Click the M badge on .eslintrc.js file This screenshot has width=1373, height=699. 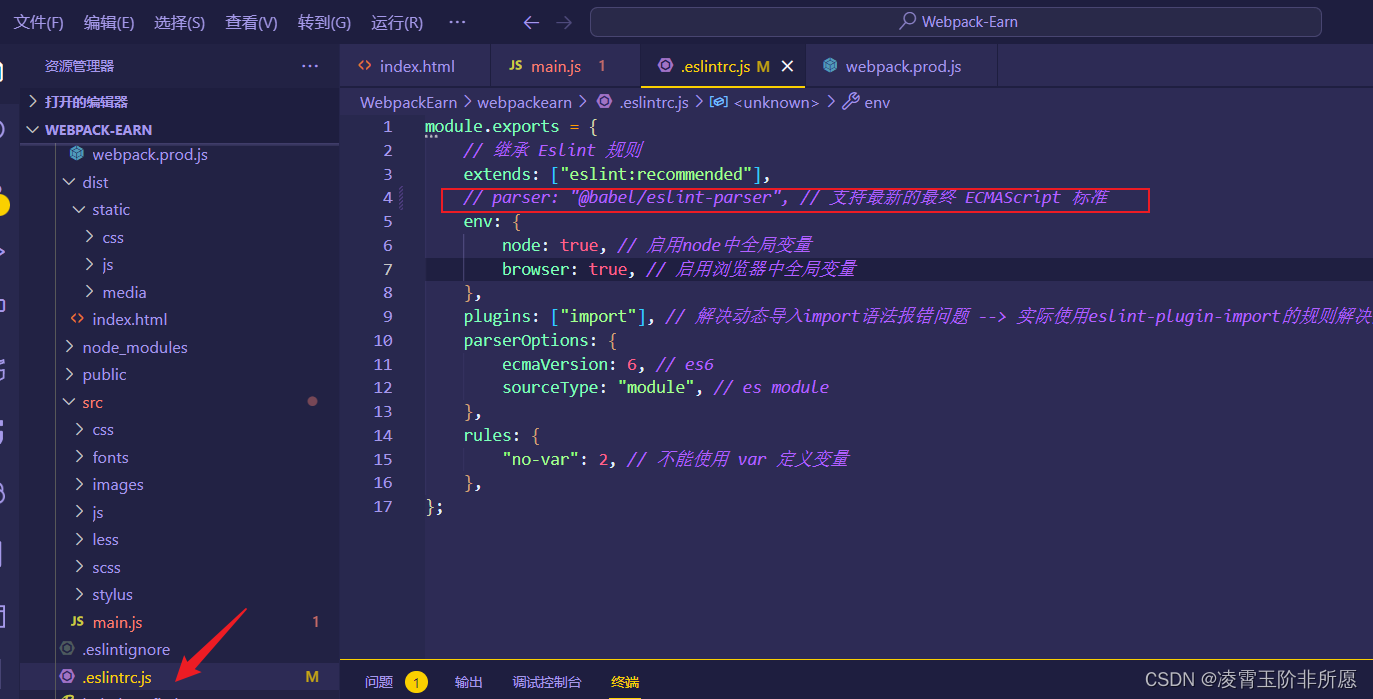[x=311, y=676]
